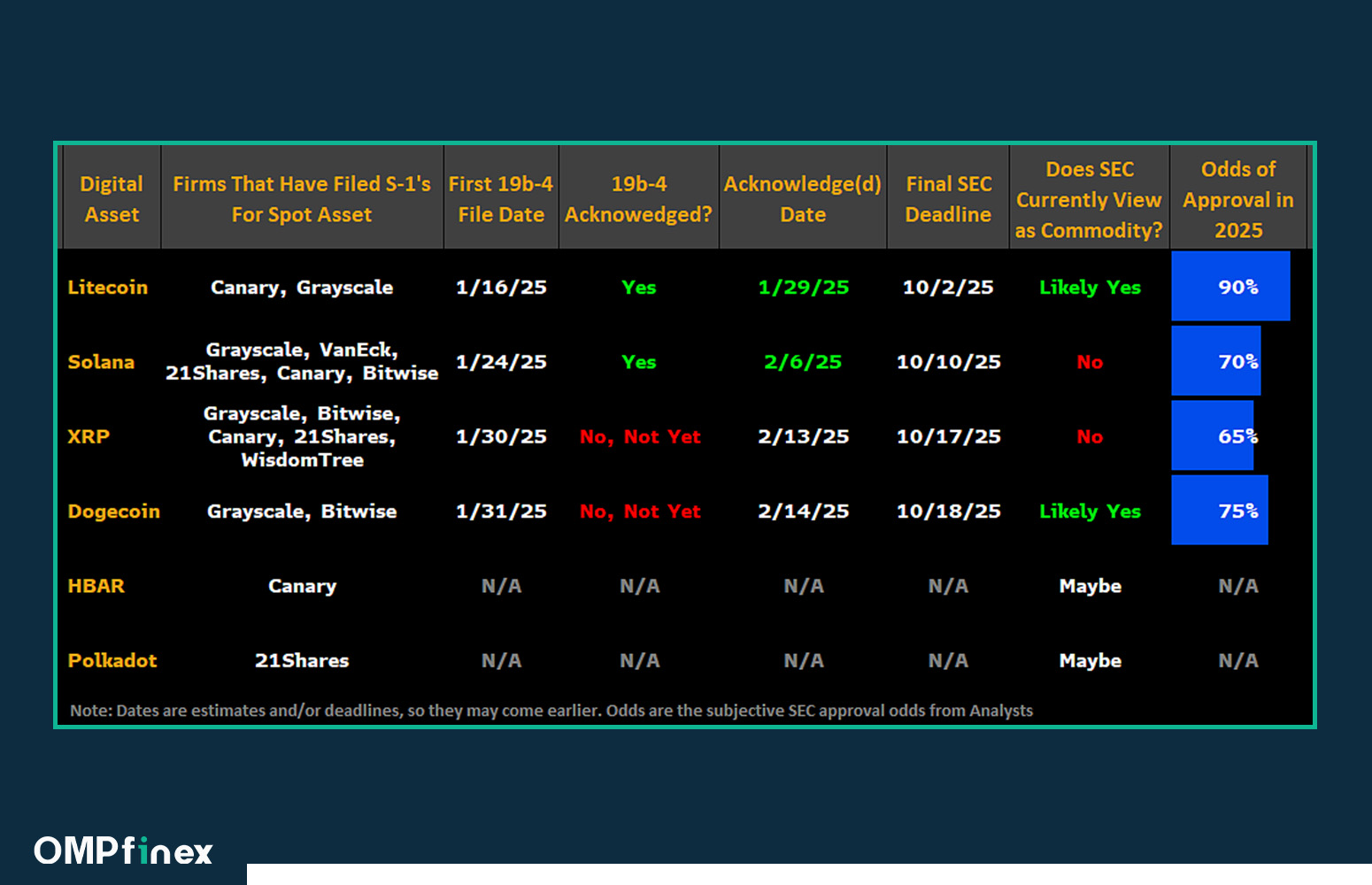This screenshot has width=1372, height=885.
Task: Click final deadline 10/17/25
Action: (x=949, y=436)
